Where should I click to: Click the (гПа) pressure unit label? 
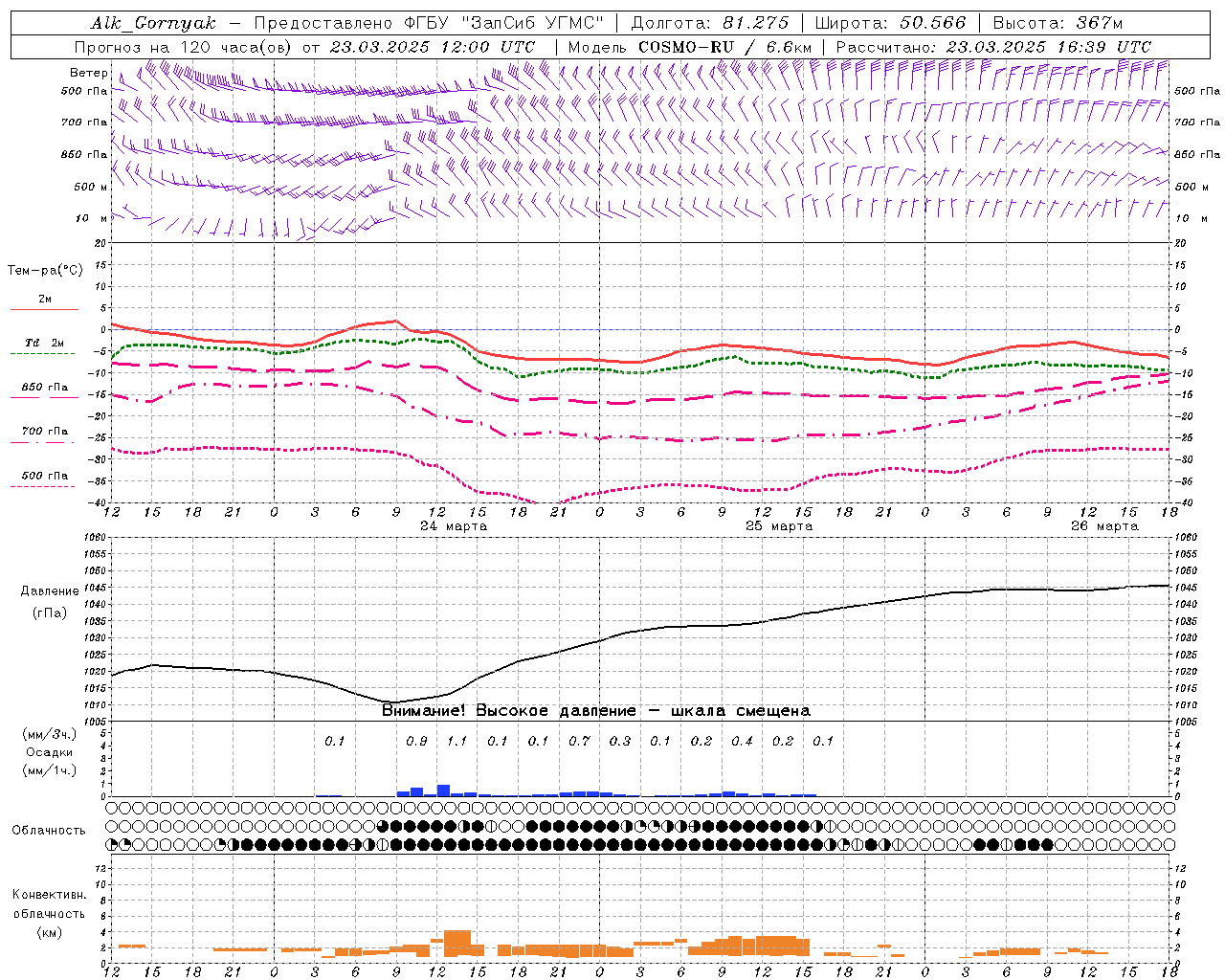click(x=49, y=613)
